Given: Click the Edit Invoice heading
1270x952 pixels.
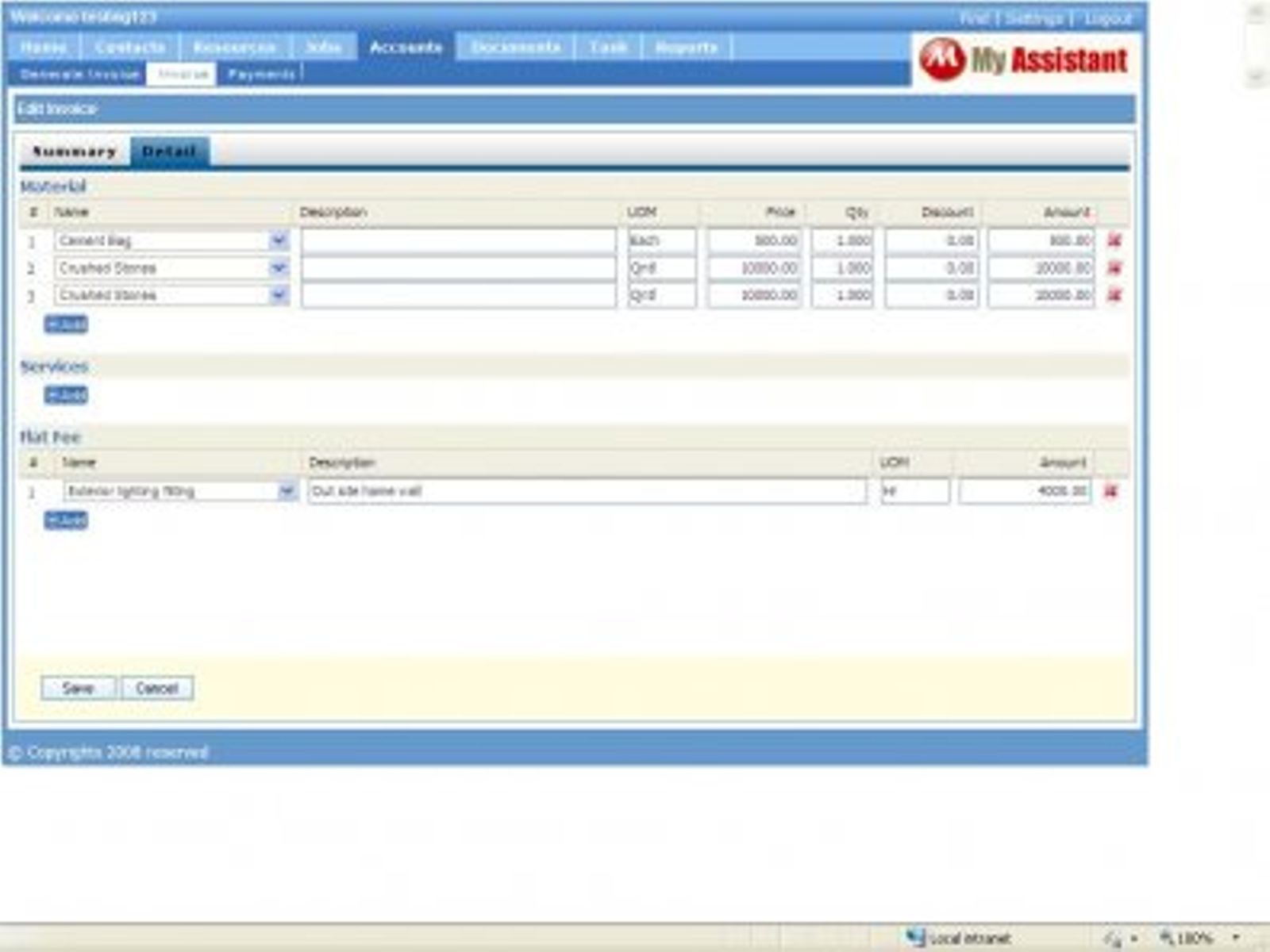Looking at the screenshot, I should tap(57, 109).
